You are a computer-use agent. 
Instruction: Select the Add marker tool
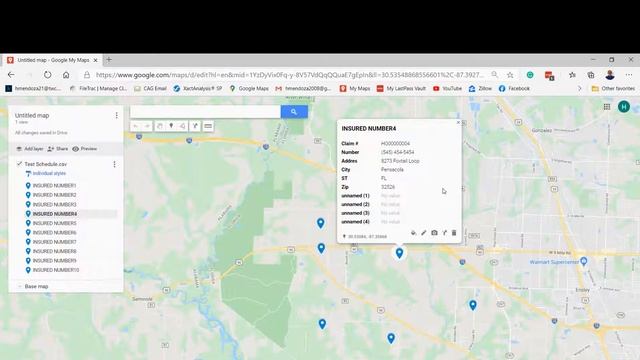[171, 126]
